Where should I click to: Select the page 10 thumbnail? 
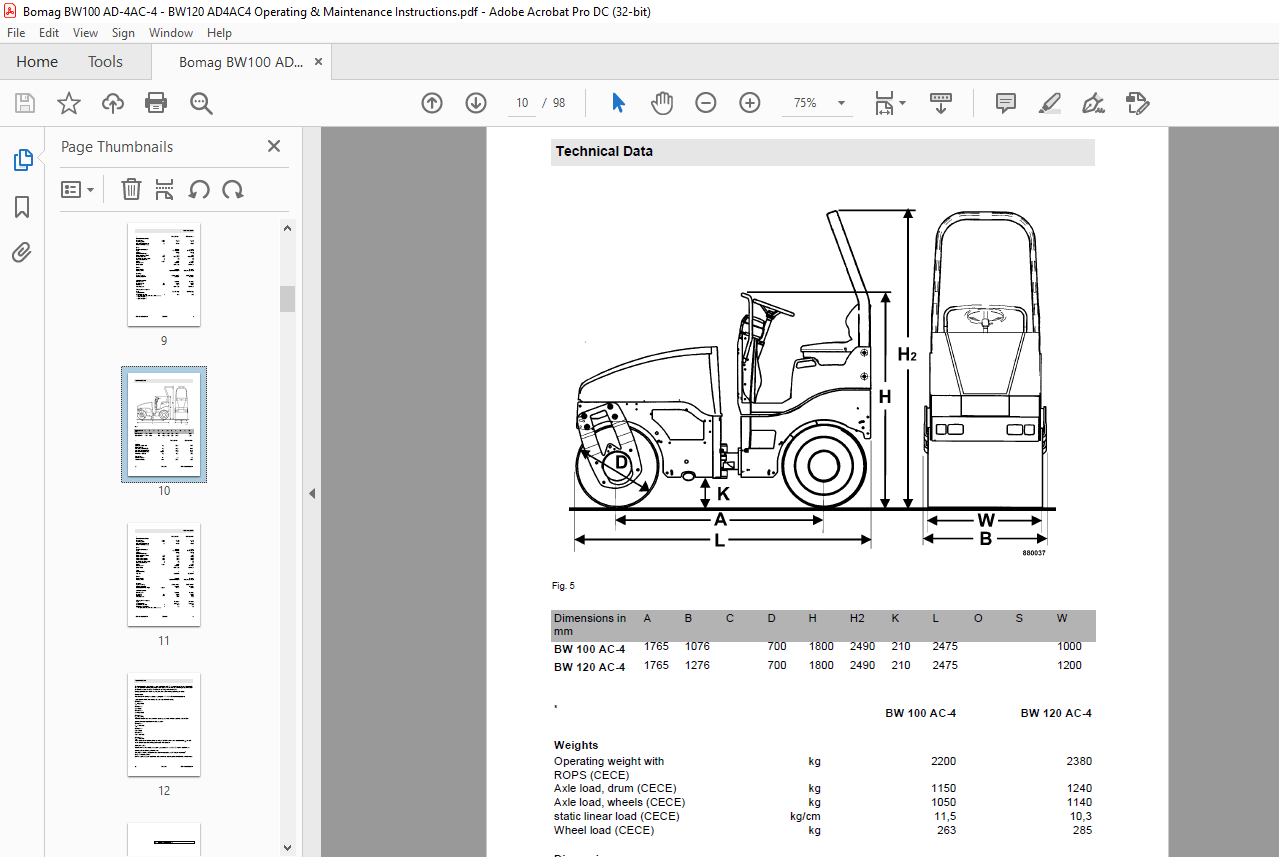[x=164, y=424]
